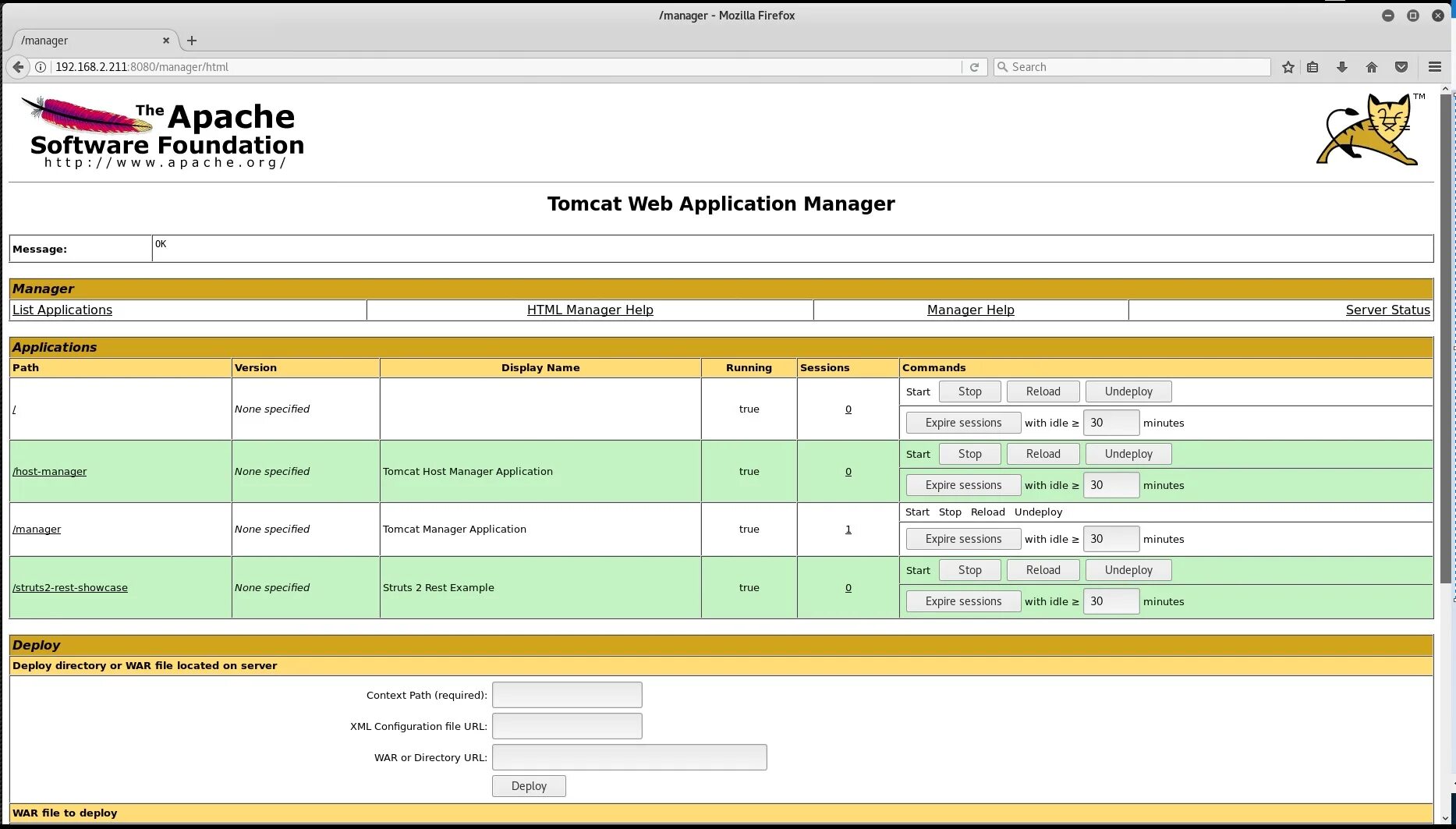The height and width of the screenshot is (829, 1456).
Task: Click the Deploy button
Action: click(529, 786)
